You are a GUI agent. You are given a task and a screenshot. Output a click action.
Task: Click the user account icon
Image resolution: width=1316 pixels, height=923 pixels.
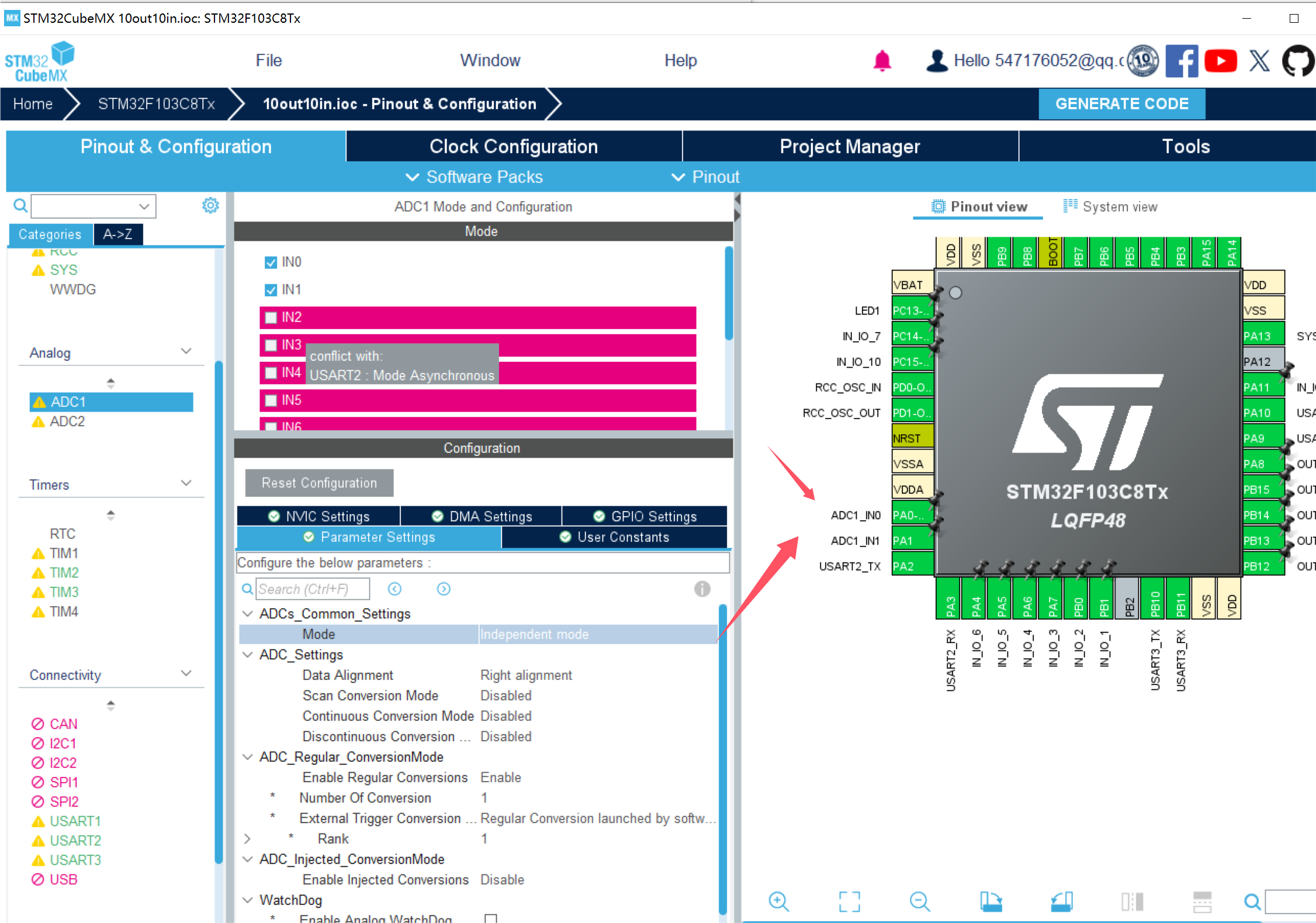coord(937,61)
